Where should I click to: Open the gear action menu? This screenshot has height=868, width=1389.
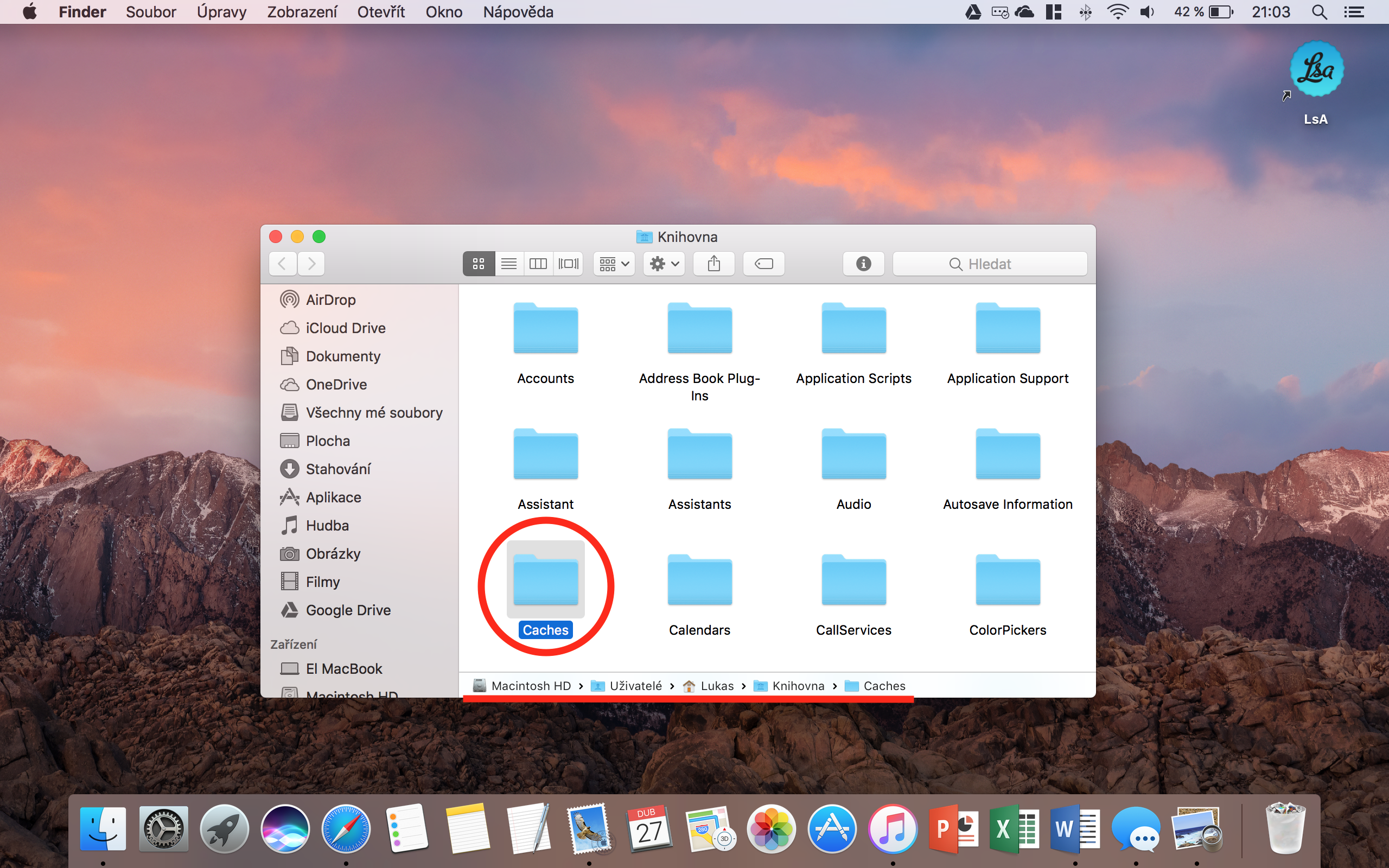click(664, 264)
